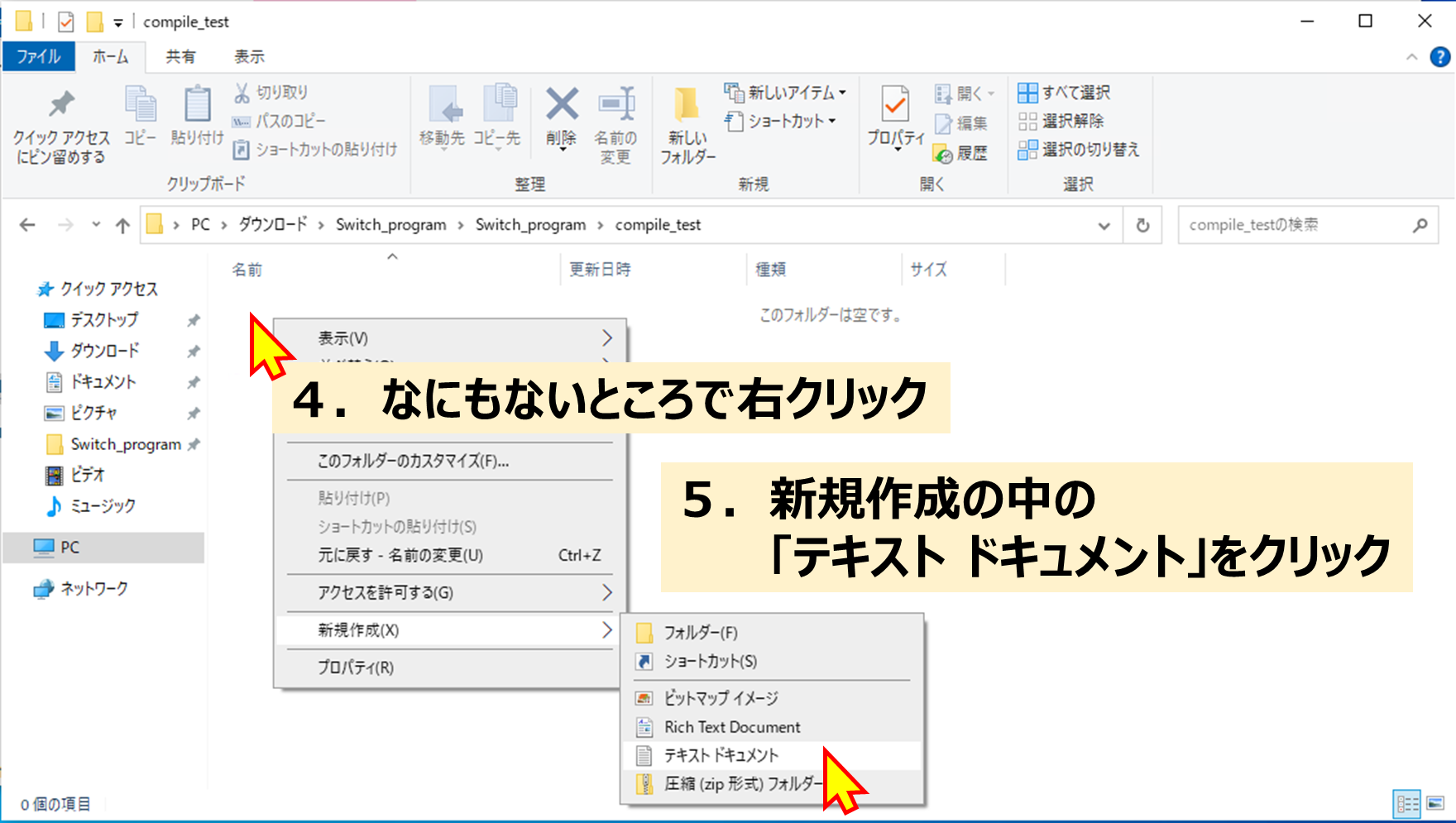The height and width of the screenshot is (823, 1456).
Task: Sort by Date modified (更新日時) header
Action: tap(600, 270)
